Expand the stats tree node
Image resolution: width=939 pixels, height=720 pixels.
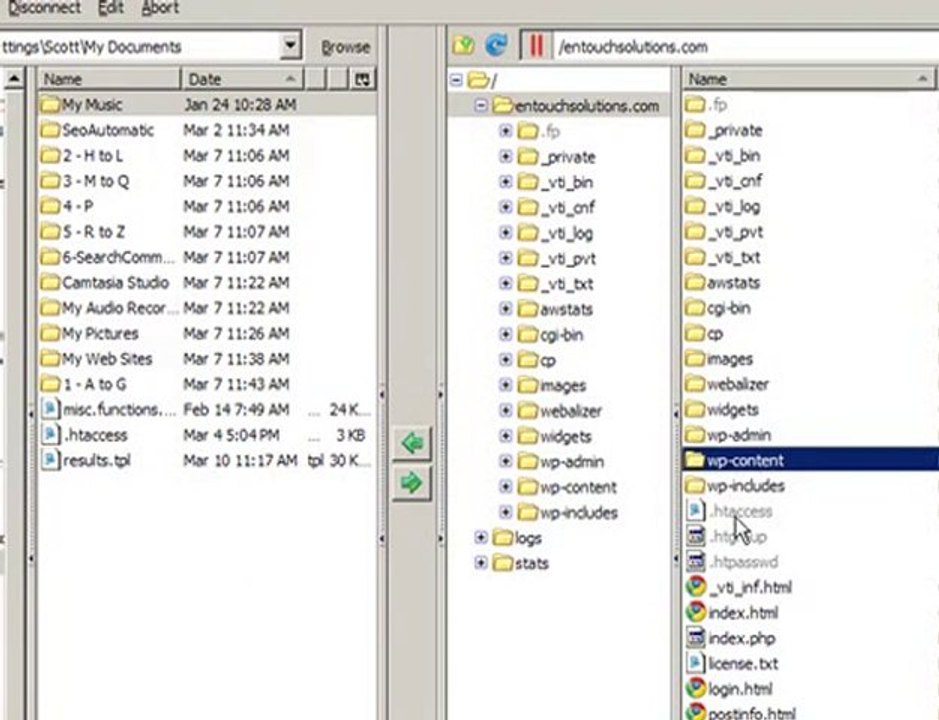pos(481,563)
